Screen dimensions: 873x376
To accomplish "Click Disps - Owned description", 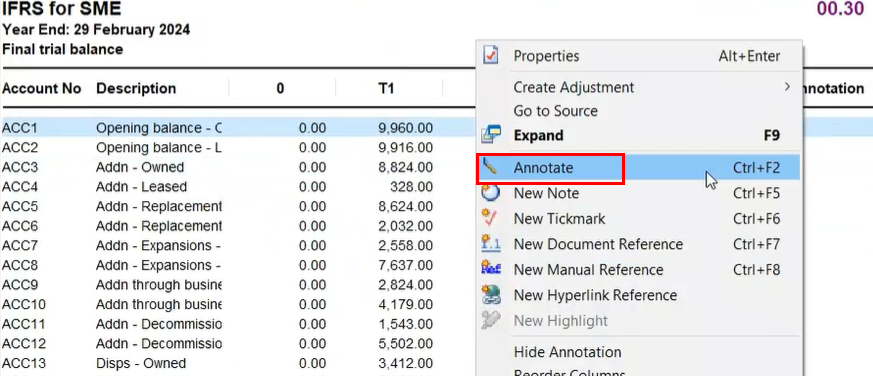I will pos(141,363).
